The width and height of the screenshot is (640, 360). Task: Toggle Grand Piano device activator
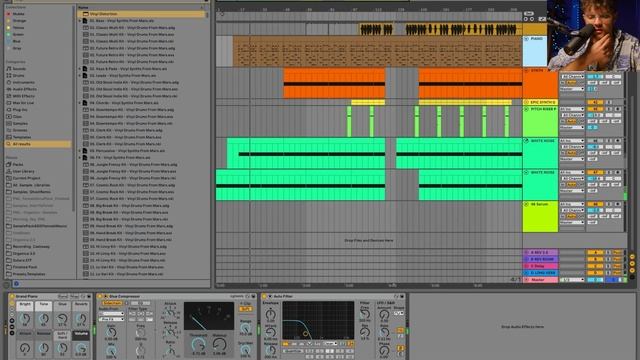click(12, 296)
